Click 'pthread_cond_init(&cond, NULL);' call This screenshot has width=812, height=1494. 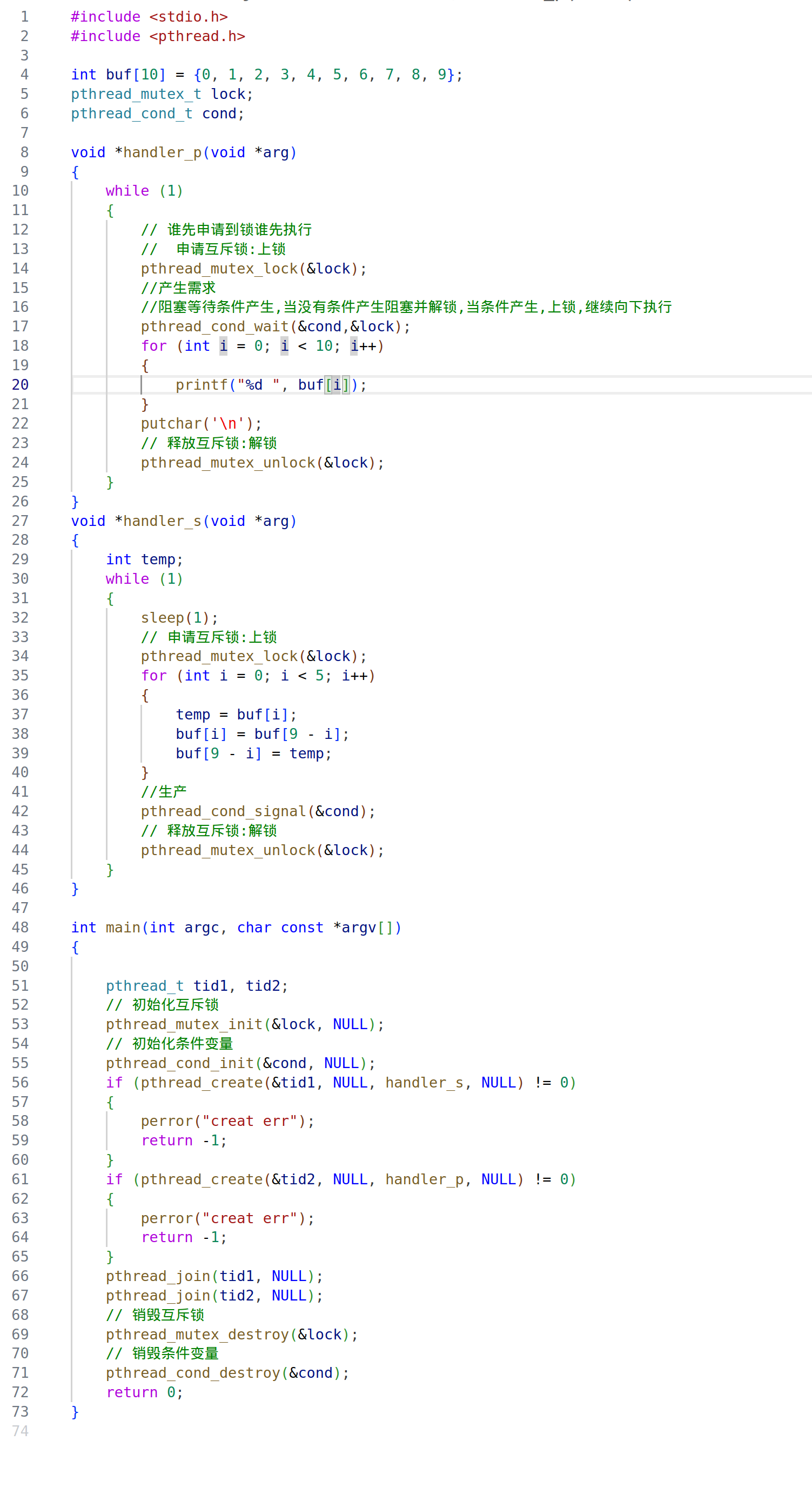[x=240, y=1063]
